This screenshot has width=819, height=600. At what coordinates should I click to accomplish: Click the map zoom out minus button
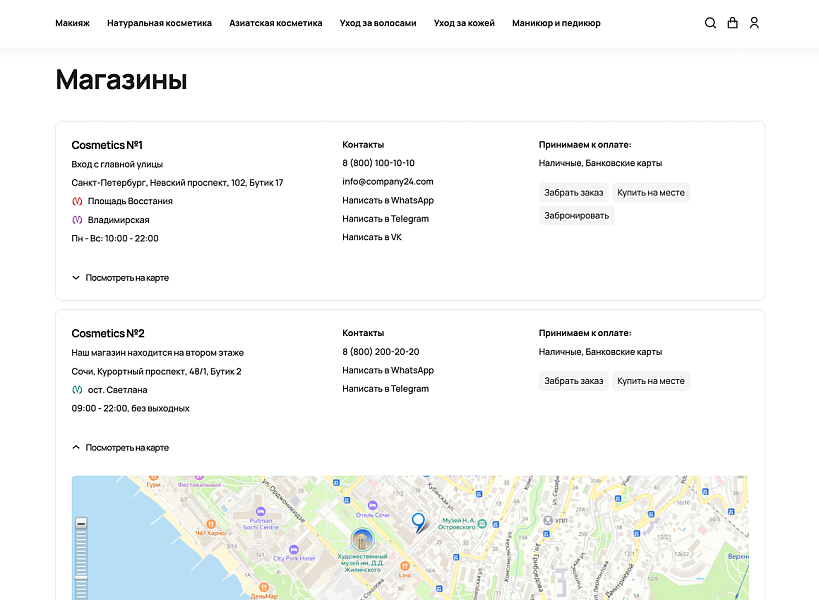coord(81,523)
